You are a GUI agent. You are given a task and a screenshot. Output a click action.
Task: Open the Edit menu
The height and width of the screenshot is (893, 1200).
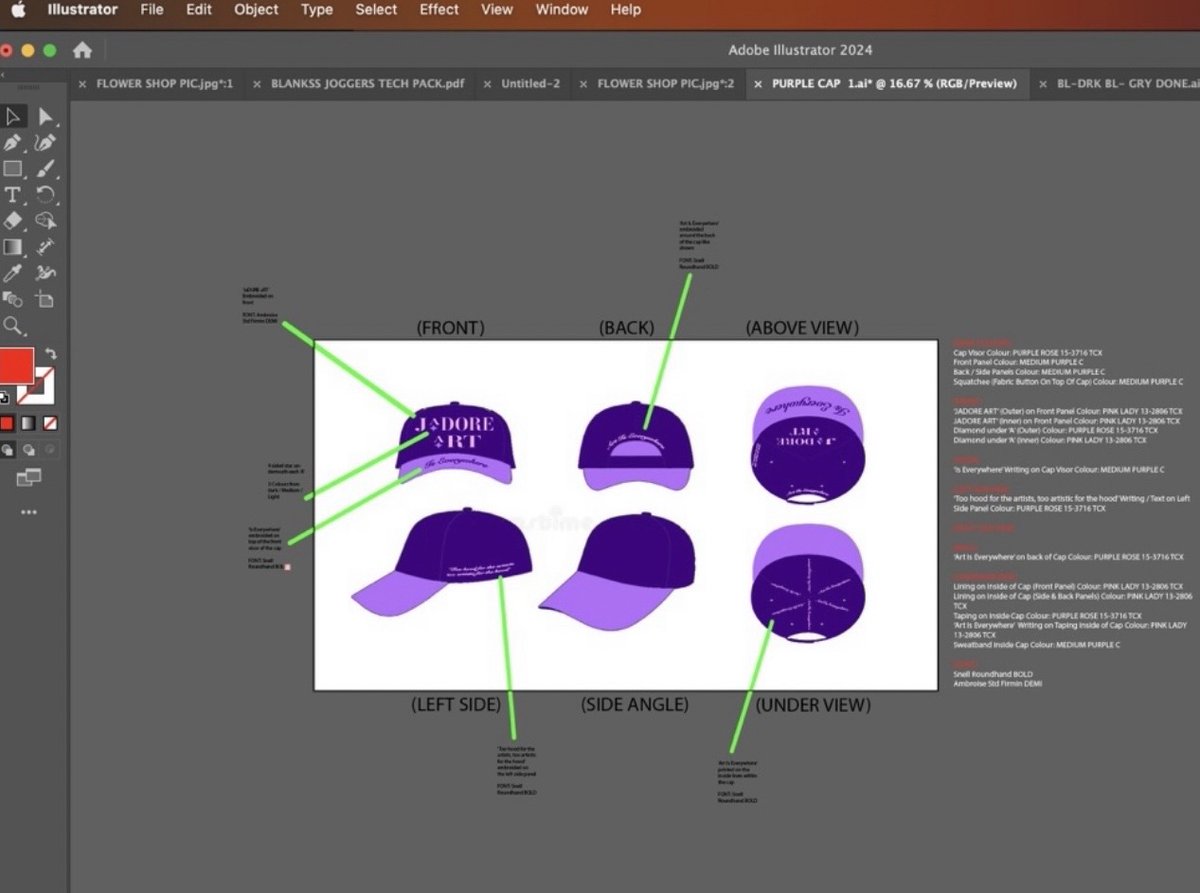coord(199,10)
